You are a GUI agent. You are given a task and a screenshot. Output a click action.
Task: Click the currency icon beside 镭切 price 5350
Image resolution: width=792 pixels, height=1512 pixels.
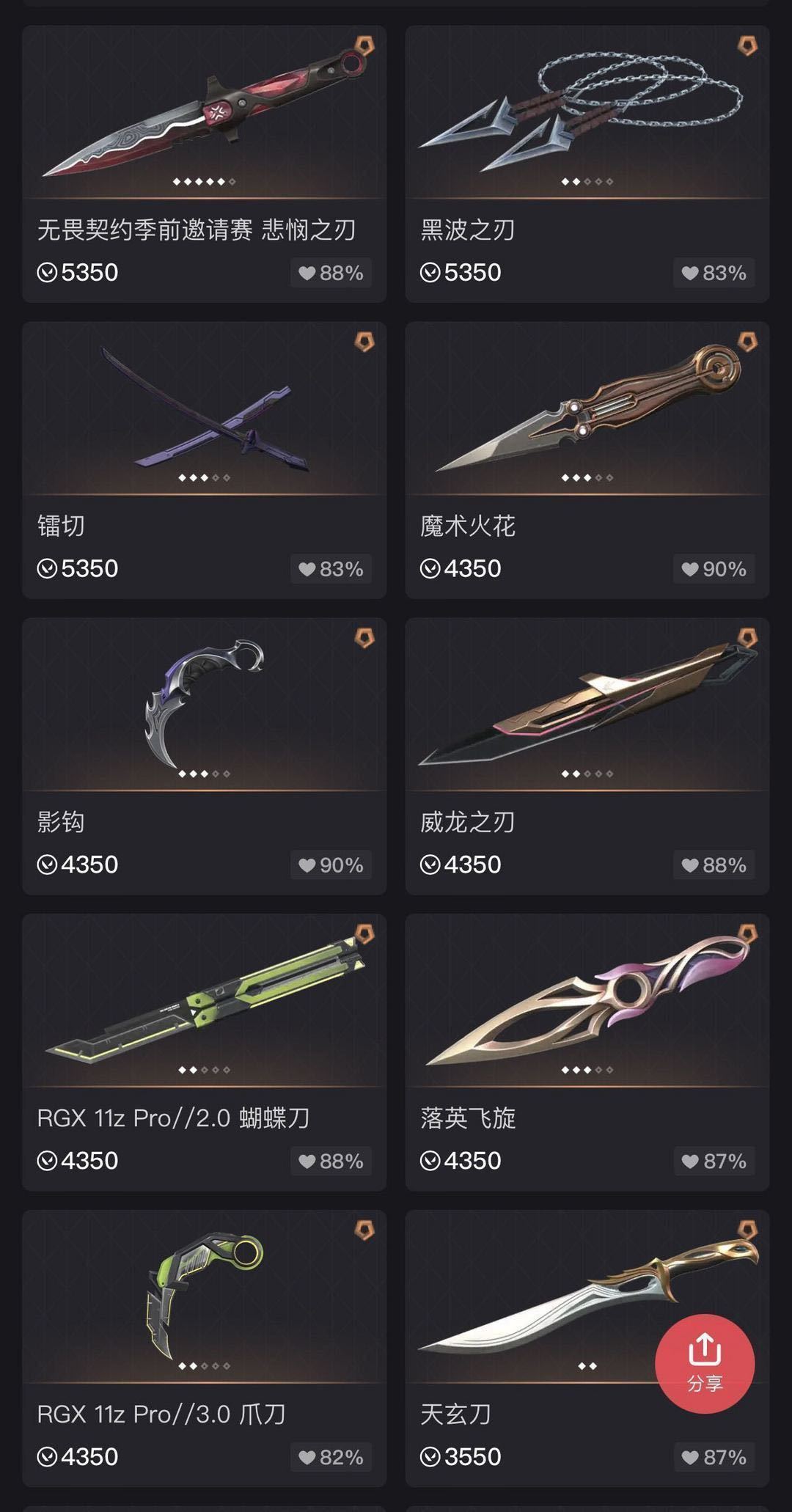47,569
